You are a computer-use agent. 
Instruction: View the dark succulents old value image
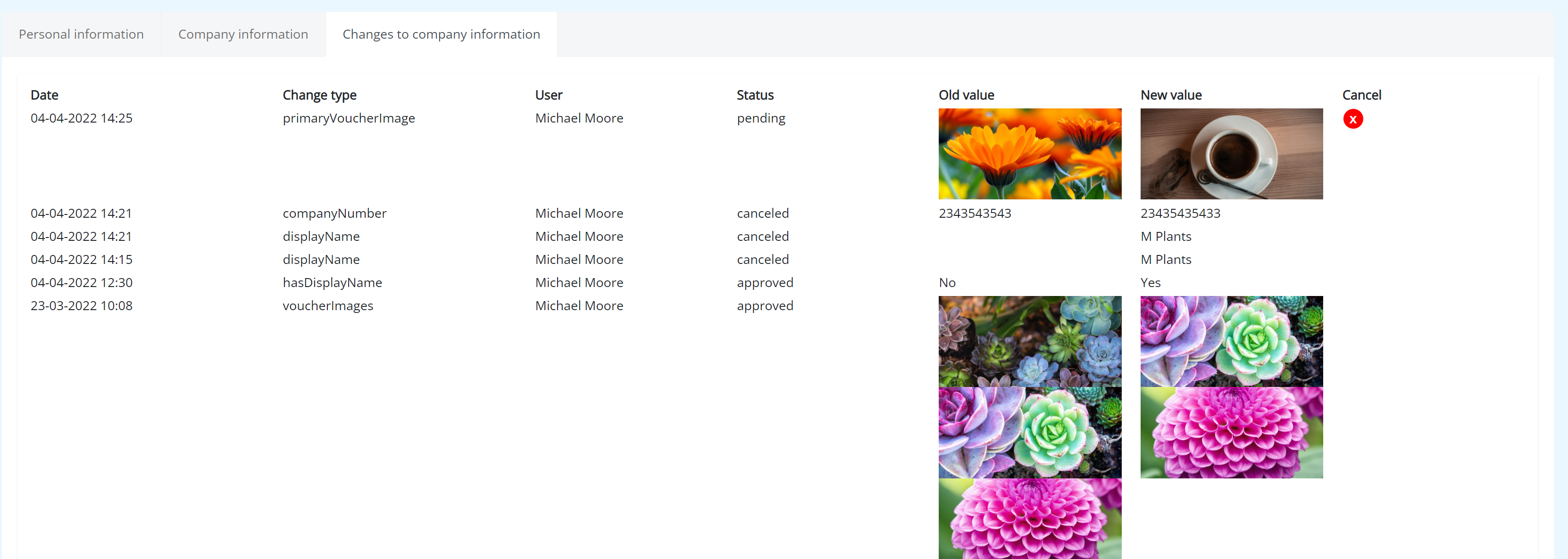[x=1029, y=341]
